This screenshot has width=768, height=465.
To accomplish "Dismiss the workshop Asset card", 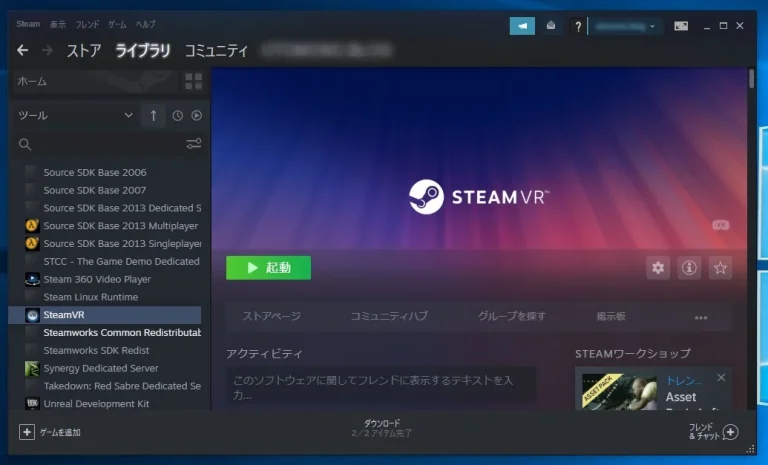I will (721, 378).
